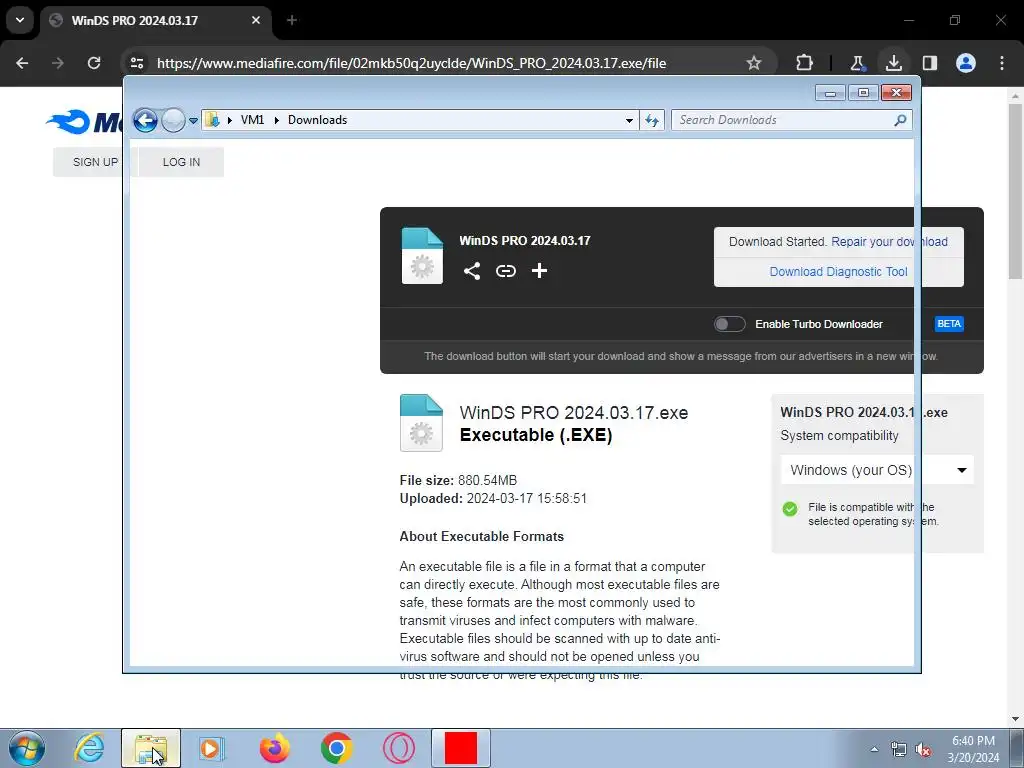Open Chrome side panel icon

point(929,63)
